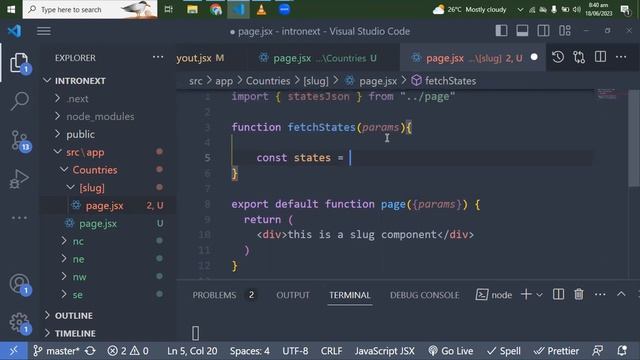Click [slug] in the breadcrumb path

point(316,81)
